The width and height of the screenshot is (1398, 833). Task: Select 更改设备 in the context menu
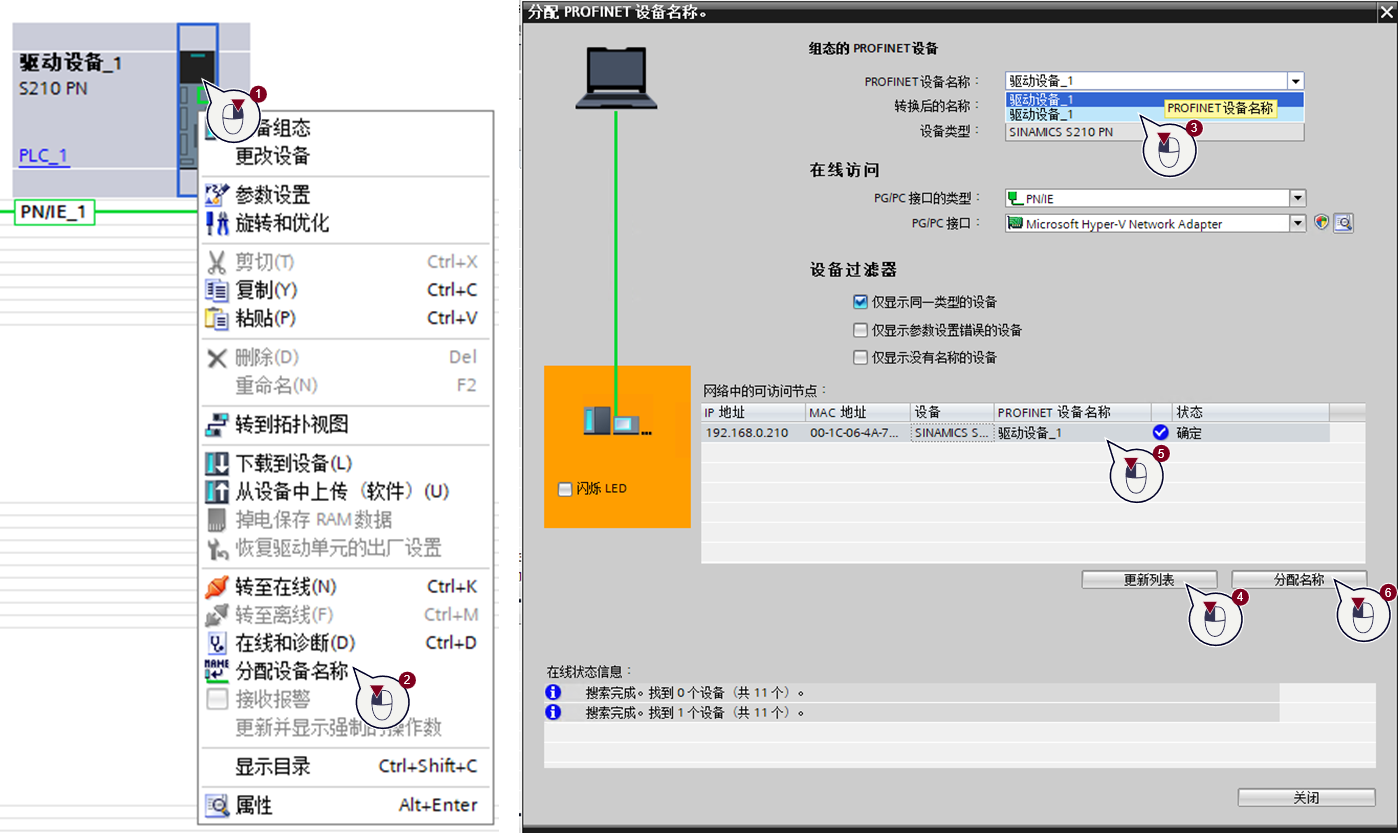click(x=346, y=156)
